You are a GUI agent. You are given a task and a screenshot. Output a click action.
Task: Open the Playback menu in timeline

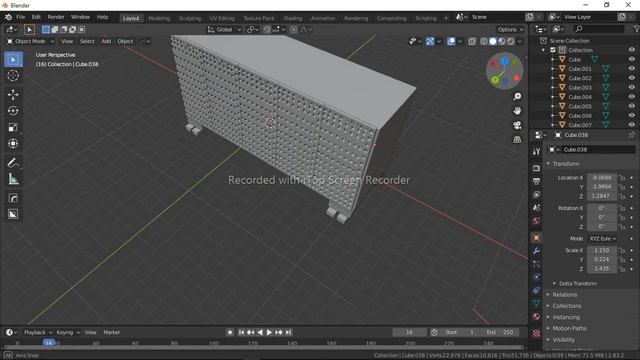[38, 332]
